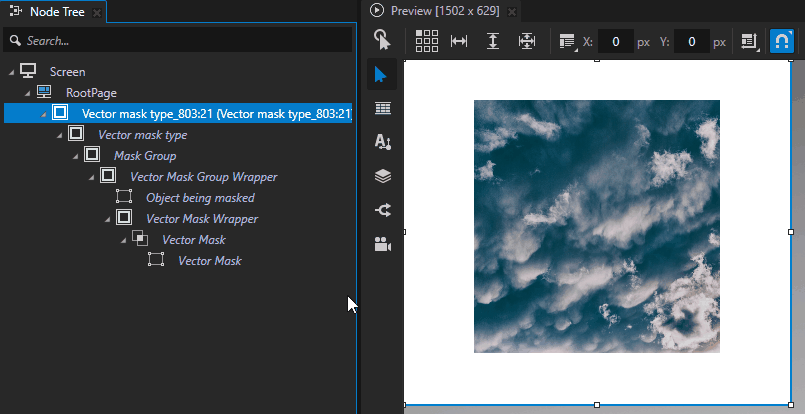Image resolution: width=805 pixels, height=414 pixels.
Task: Click the fit width horizontal arrows icon
Action: click(x=459, y=41)
